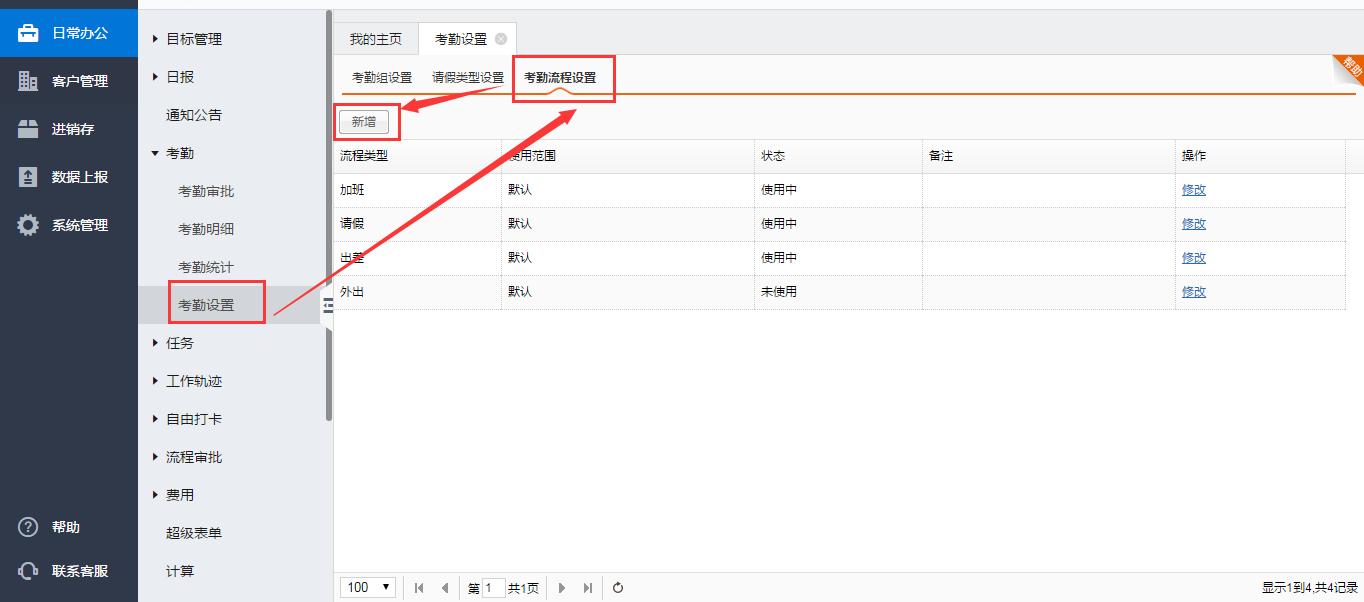Expand the 流程审批 tree node
This screenshot has height=602, width=1364.
tap(155, 457)
